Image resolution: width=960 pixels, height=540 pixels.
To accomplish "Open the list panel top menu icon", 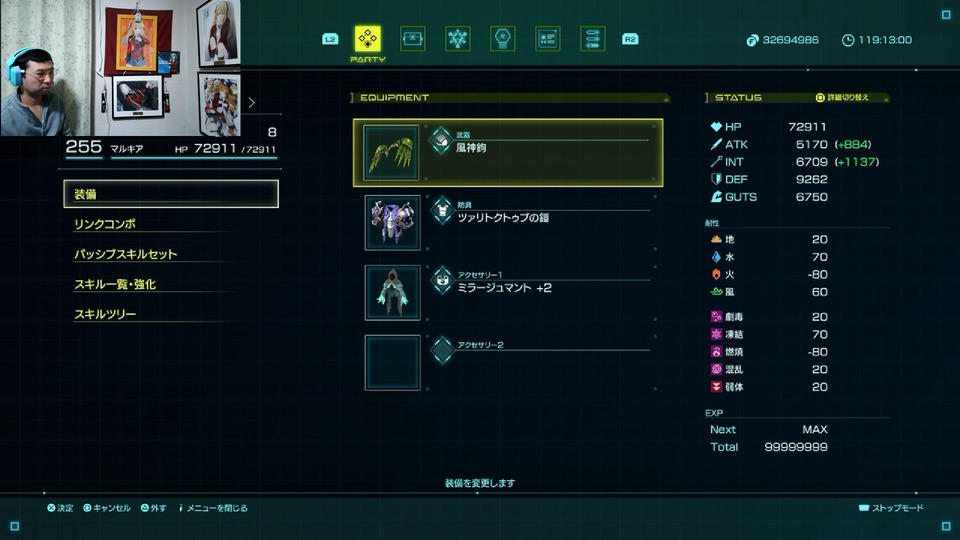I will (547, 39).
